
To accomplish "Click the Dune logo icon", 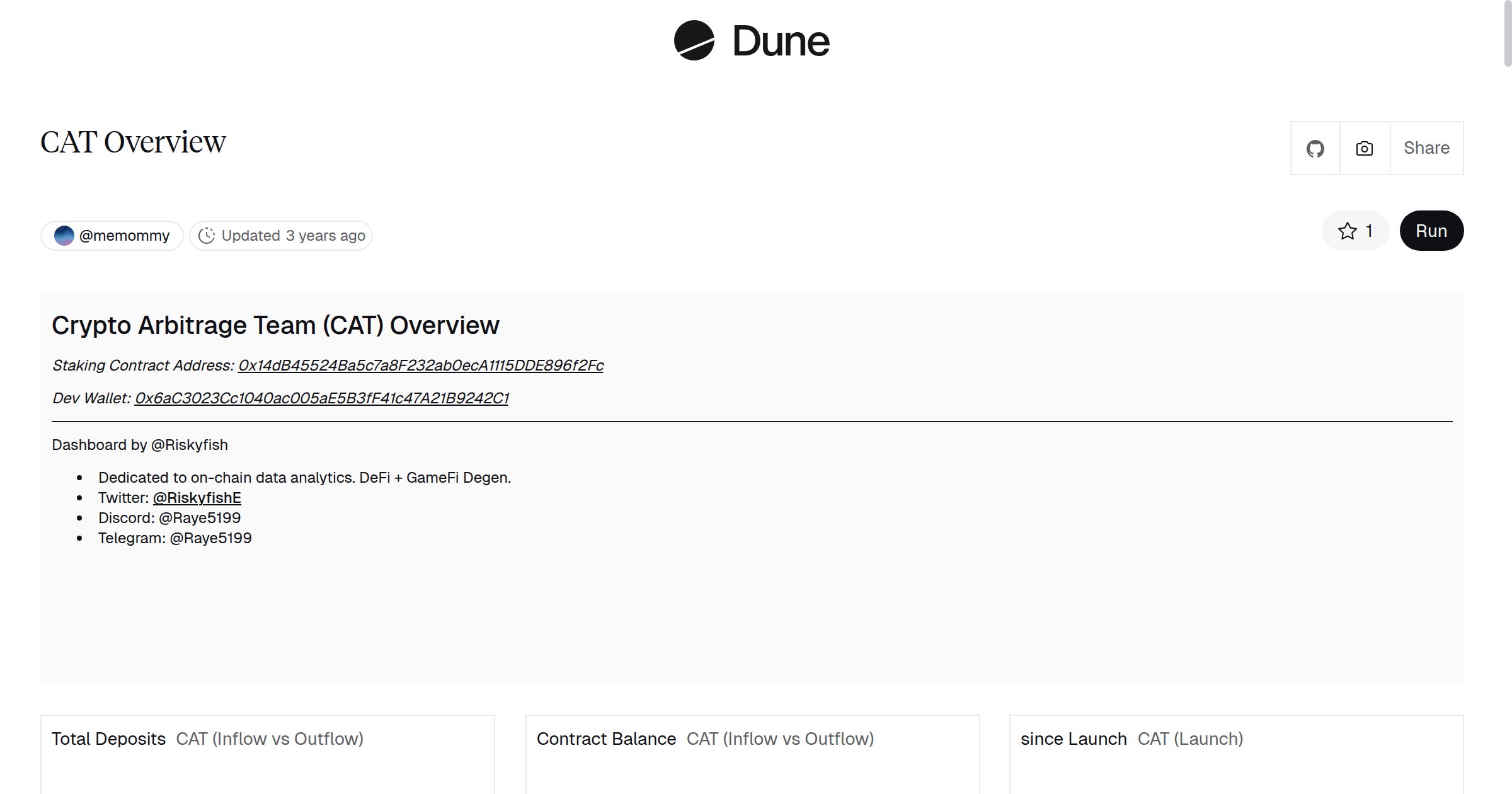I will (x=694, y=40).
